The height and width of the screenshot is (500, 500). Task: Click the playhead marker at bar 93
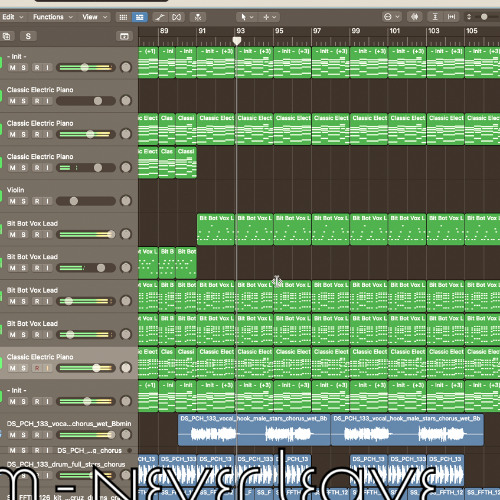237,41
